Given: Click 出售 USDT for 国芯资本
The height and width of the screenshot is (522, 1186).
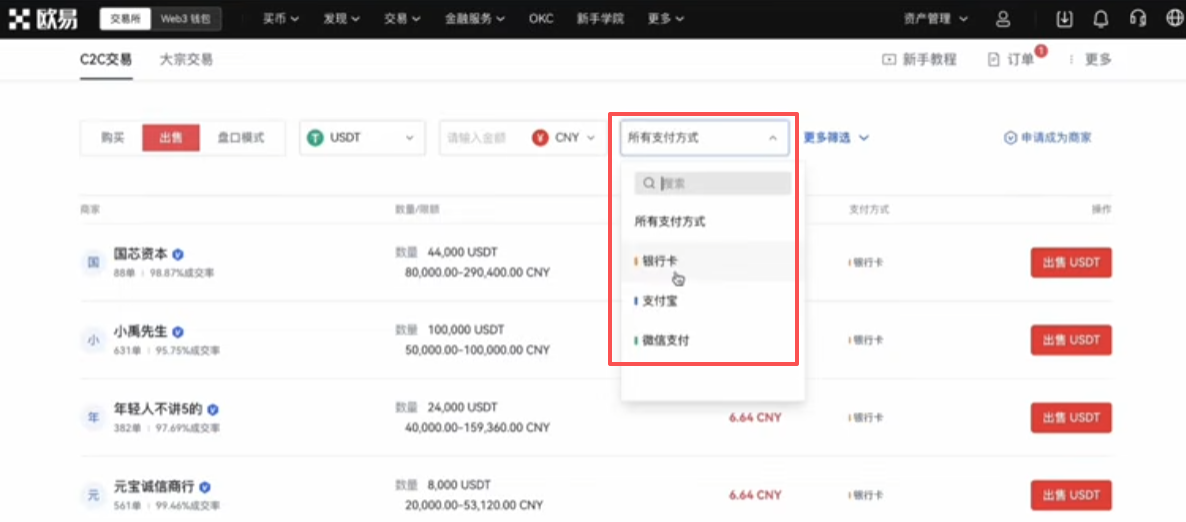Looking at the screenshot, I should pyautogui.click(x=1071, y=263).
